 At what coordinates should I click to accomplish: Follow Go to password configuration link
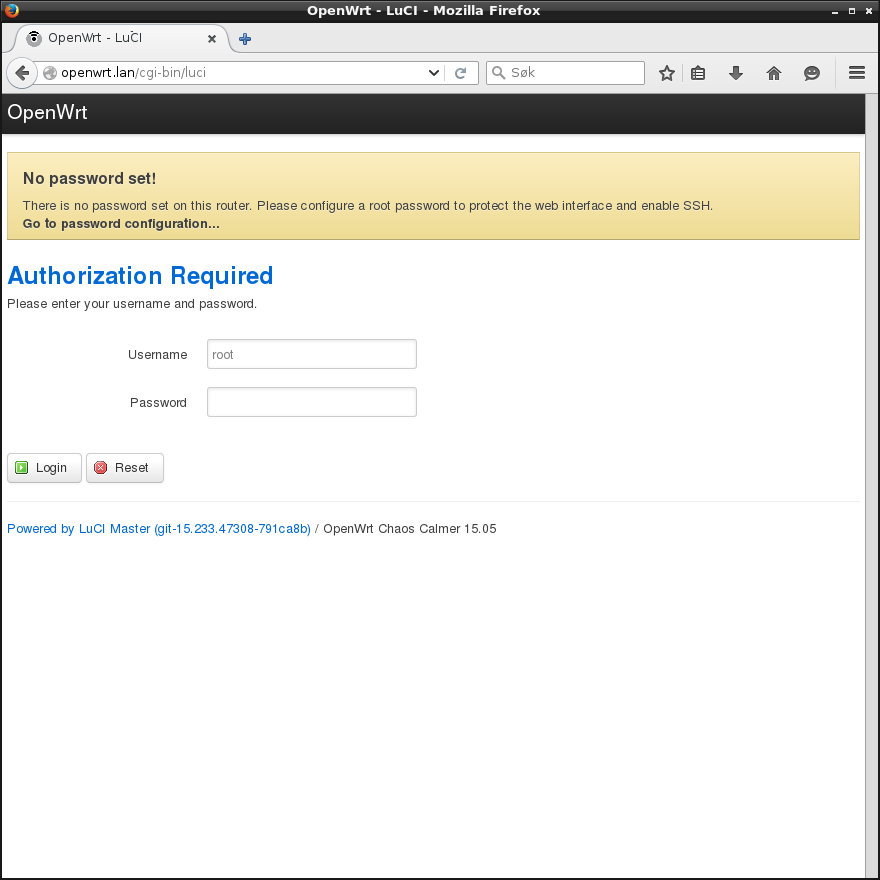121,223
